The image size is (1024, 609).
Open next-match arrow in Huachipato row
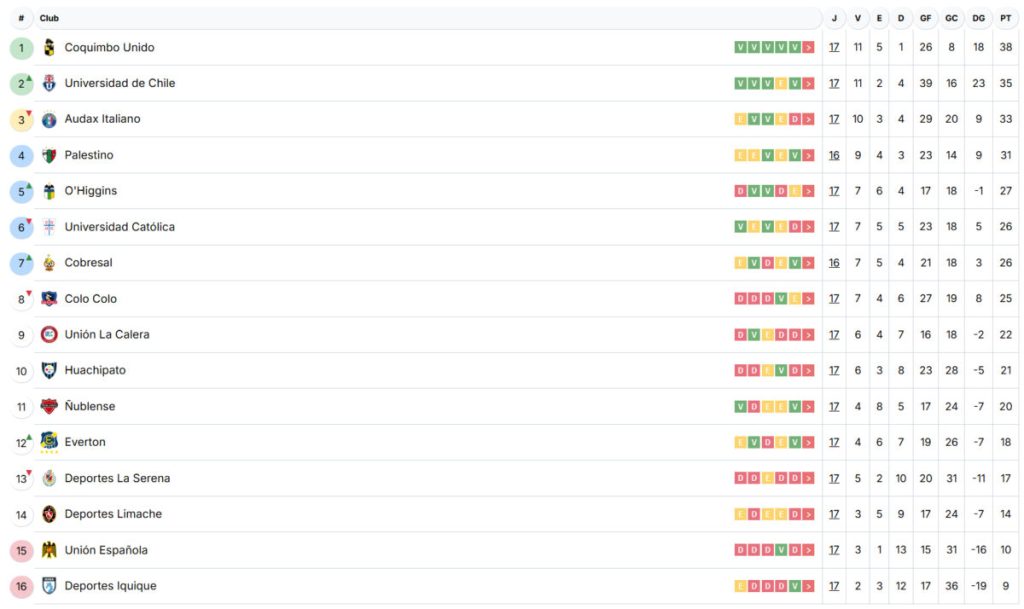(x=808, y=371)
